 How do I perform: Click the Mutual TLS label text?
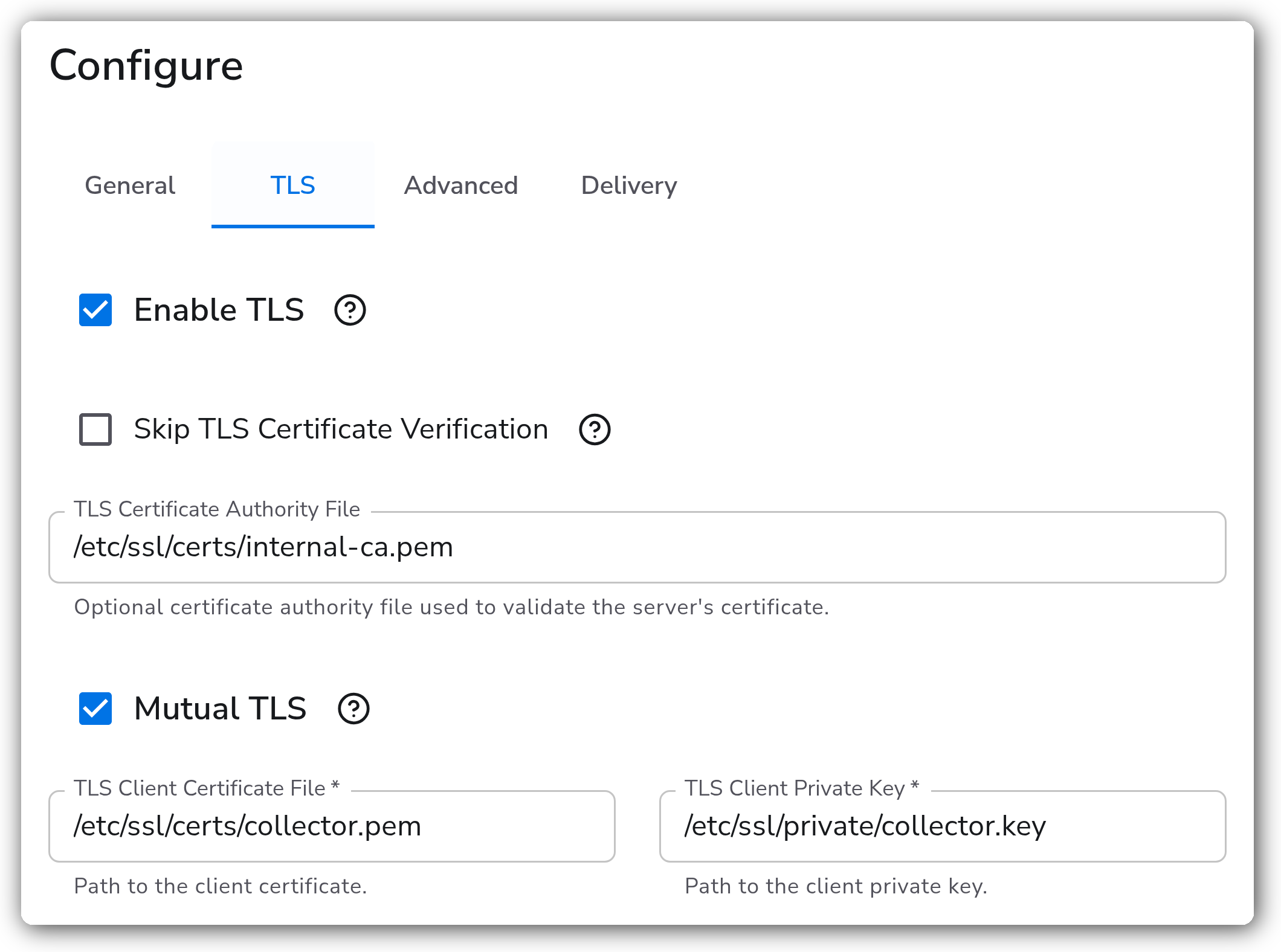click(220, 709)
